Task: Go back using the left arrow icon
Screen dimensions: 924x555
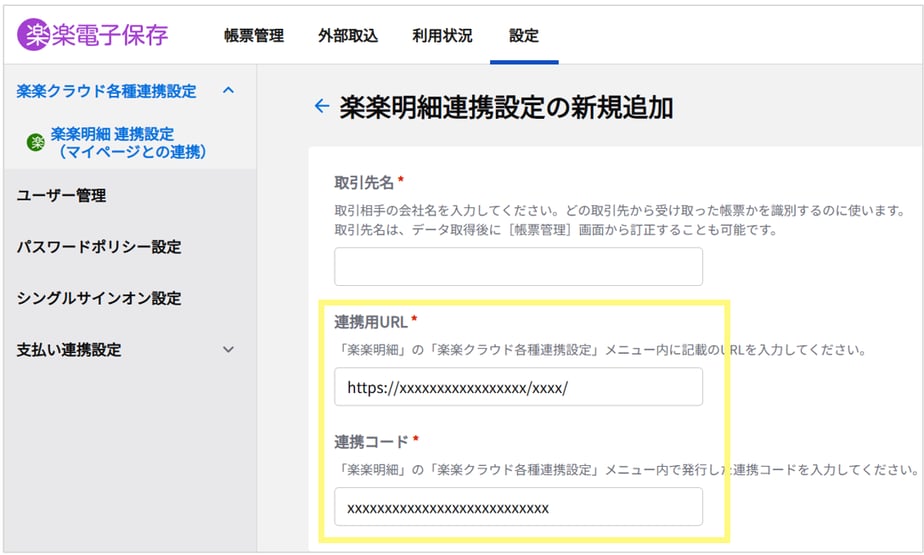Action: (x=322, y=106)
